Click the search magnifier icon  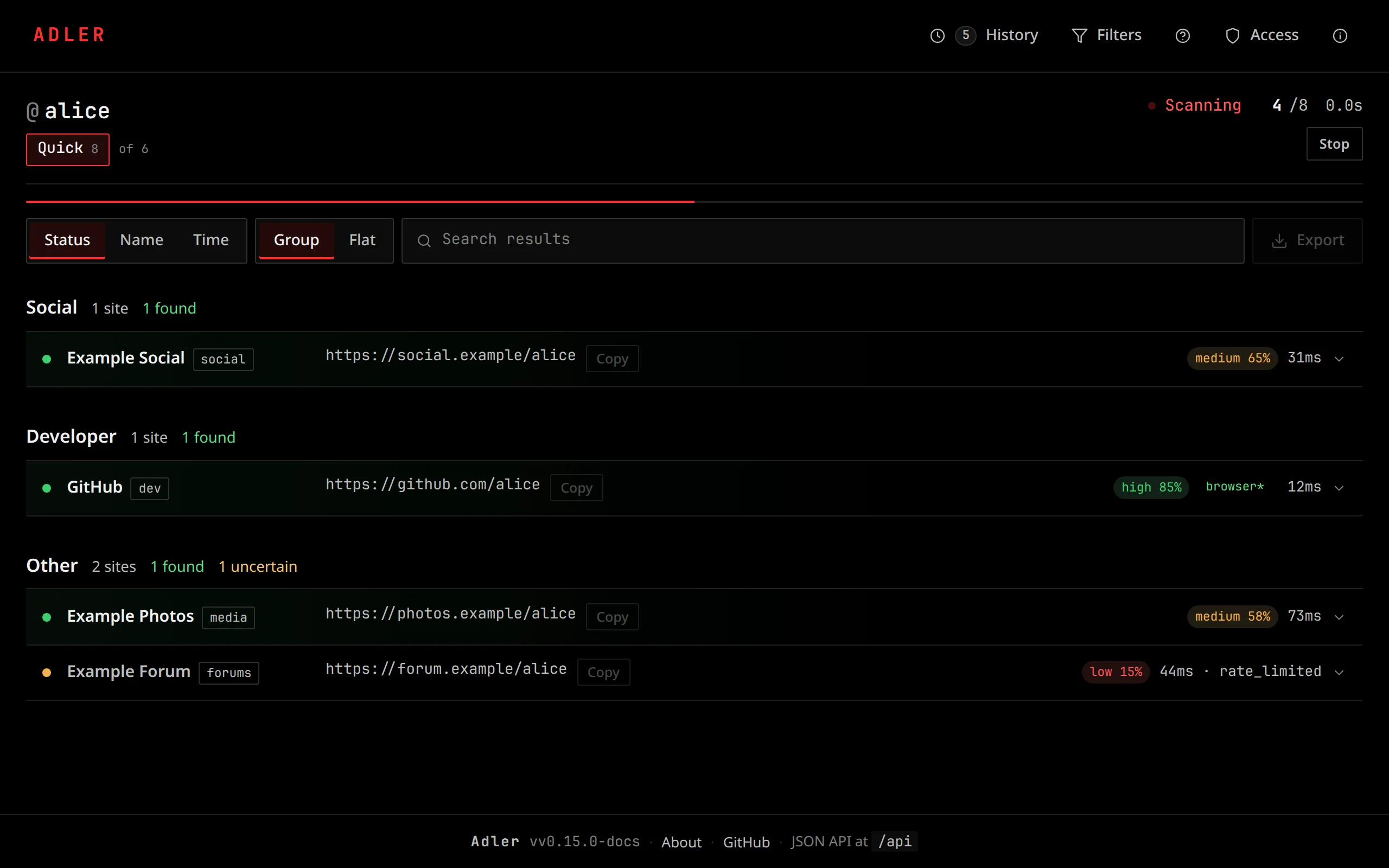424,240
